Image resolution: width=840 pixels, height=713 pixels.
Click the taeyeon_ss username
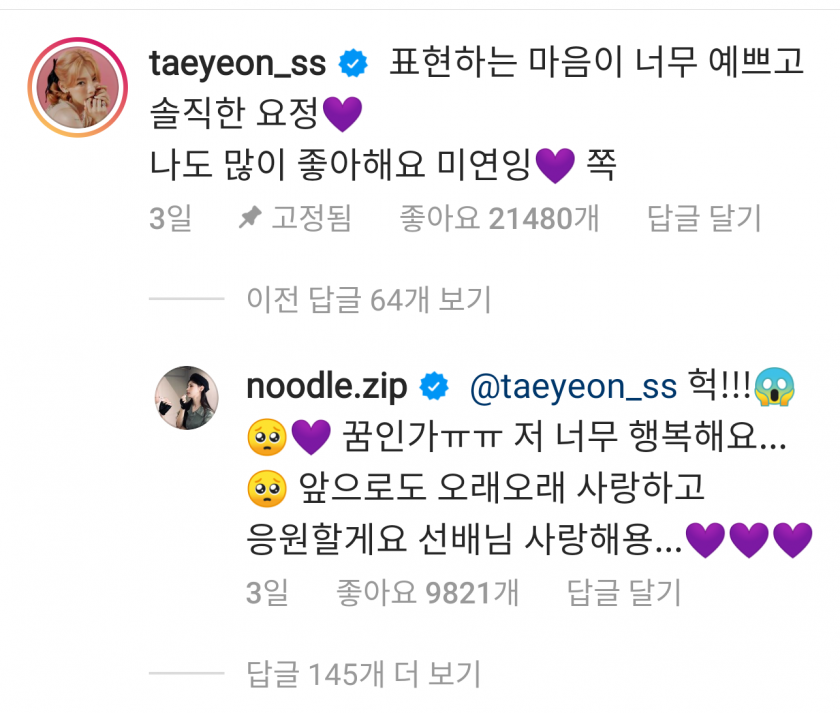(x=237, y=63)
